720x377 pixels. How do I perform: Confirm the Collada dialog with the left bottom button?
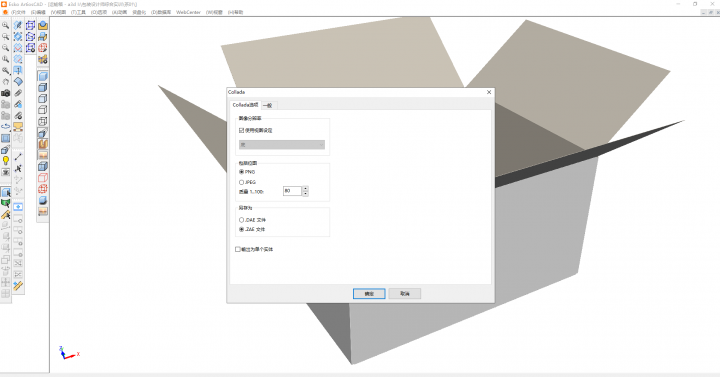click(369, 293)
